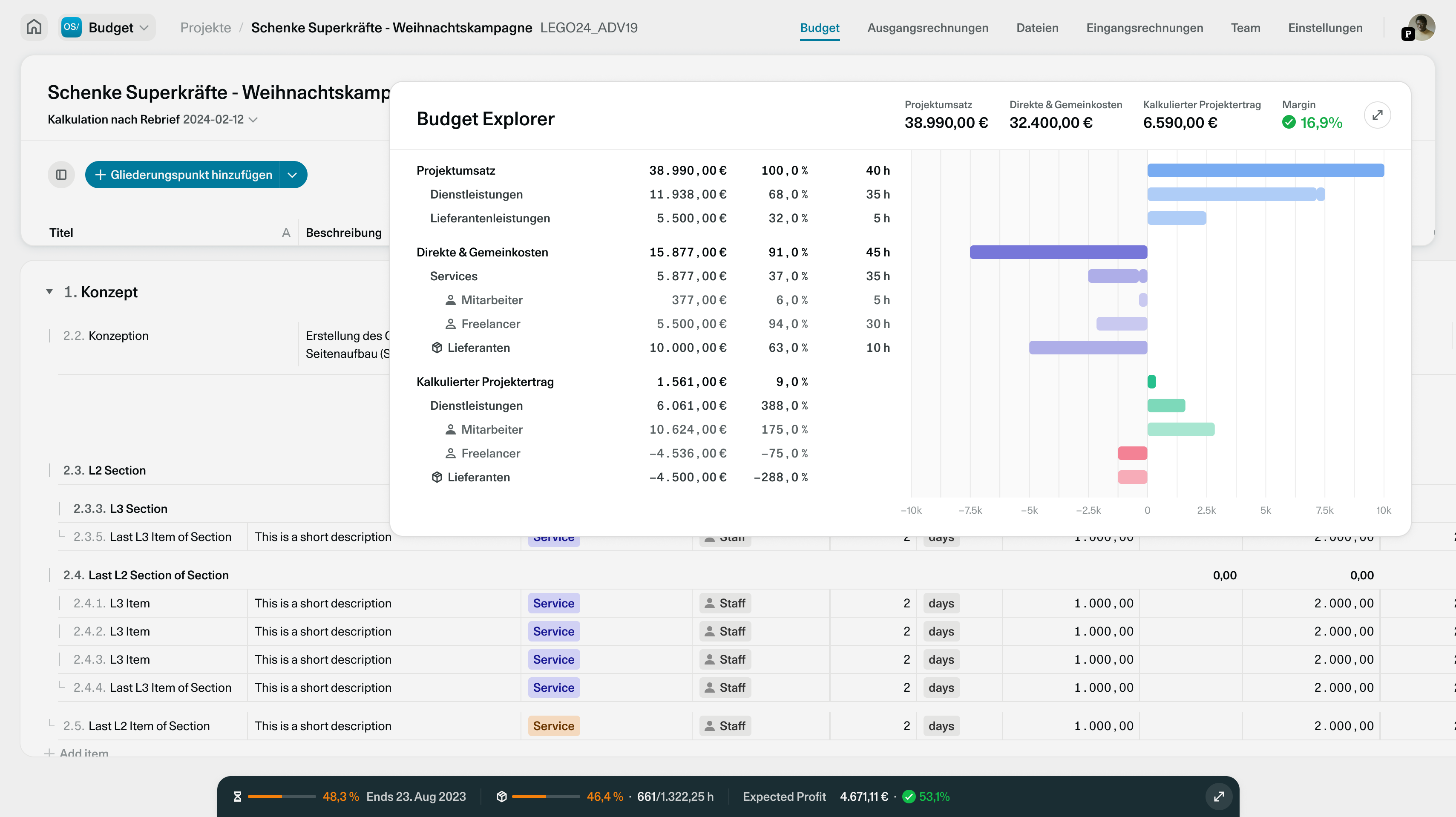The height and width of the screenshot is (817, 1456).
Task: Open the chevron beside Gliederungspunkt hinzufügen
Action: pos(293,175)
